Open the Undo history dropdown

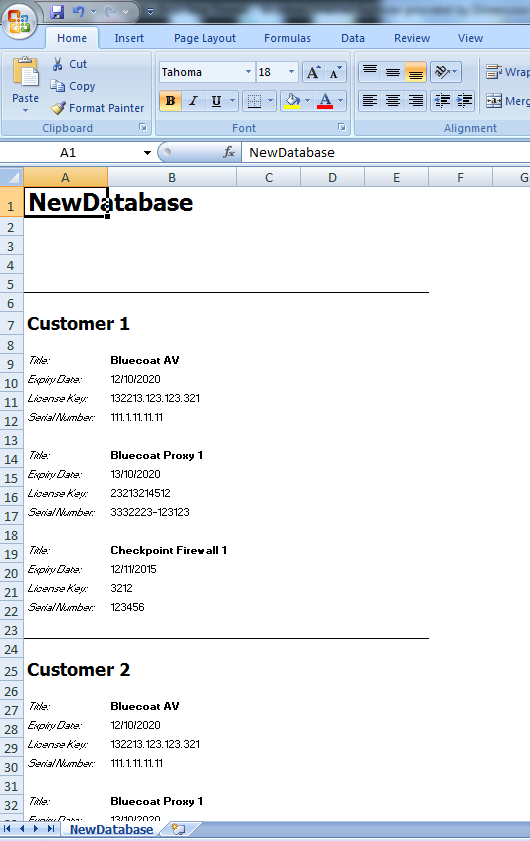point(93,11)
